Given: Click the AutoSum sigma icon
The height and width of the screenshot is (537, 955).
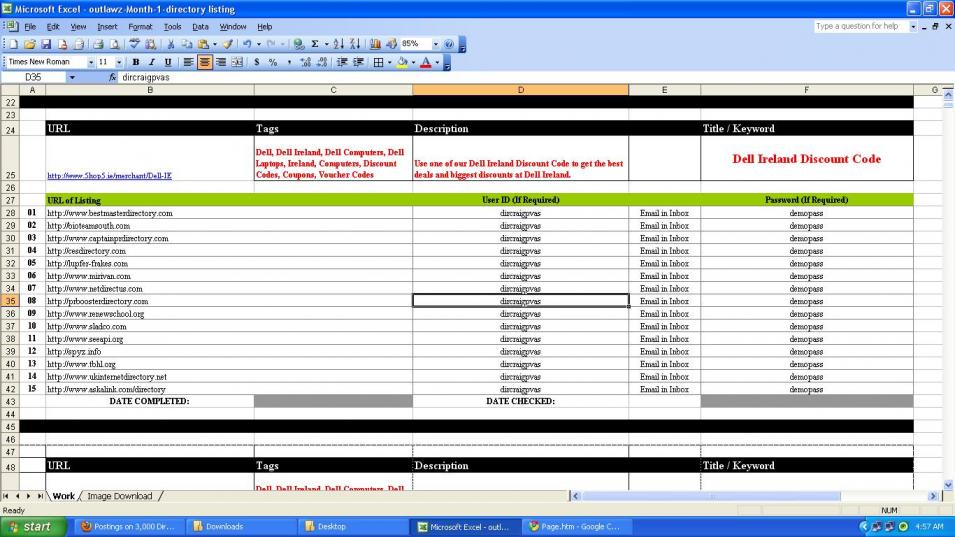Looking at the screenshot, I should coord(315,44).
